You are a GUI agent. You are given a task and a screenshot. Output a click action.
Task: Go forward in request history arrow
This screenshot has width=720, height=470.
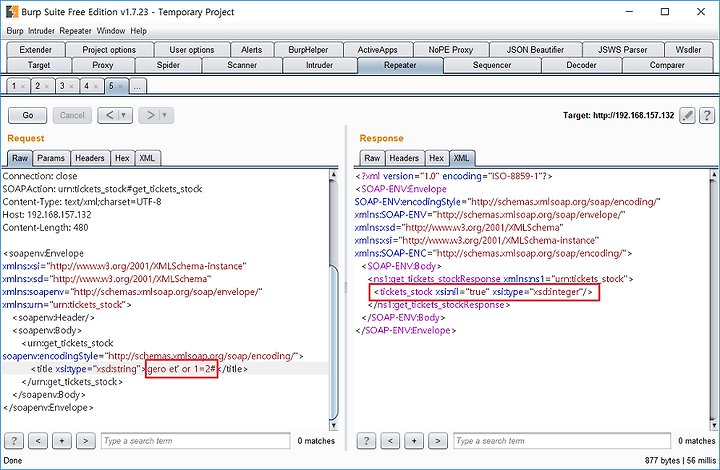(150, 115)
